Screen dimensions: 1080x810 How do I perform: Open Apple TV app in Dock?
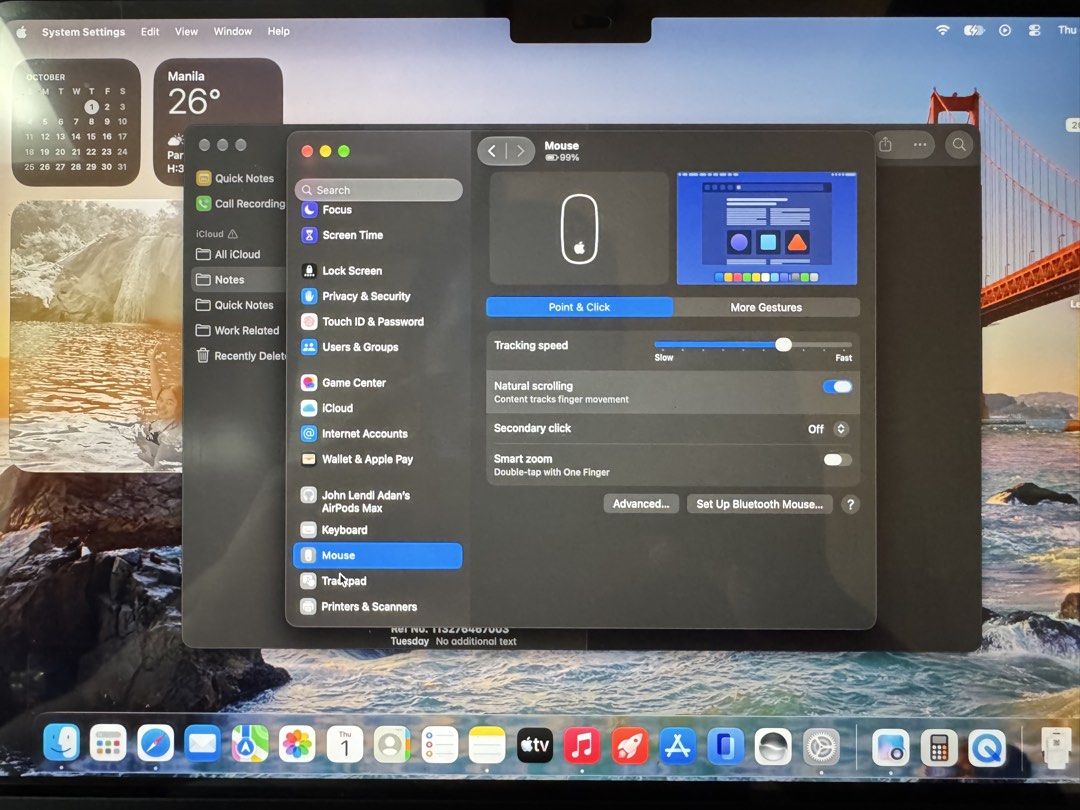[534, 745]
